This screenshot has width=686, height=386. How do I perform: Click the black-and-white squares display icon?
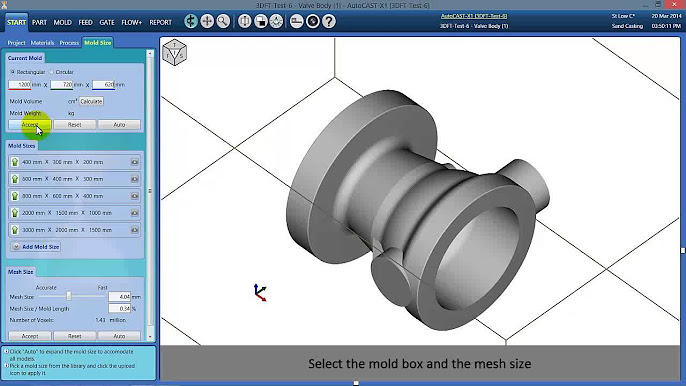tap(261, 21)
